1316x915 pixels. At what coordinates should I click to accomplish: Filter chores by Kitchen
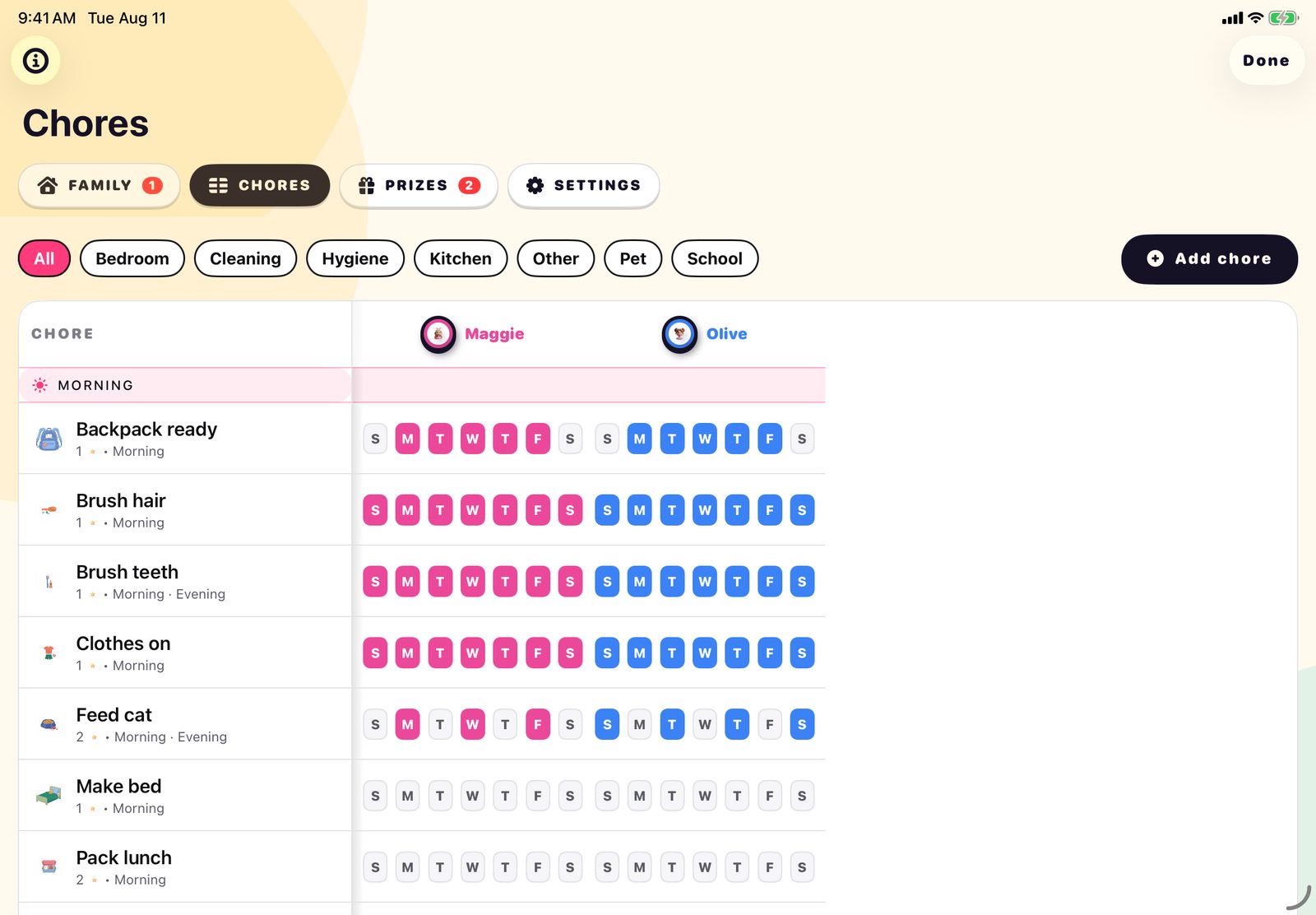(461, 258)
